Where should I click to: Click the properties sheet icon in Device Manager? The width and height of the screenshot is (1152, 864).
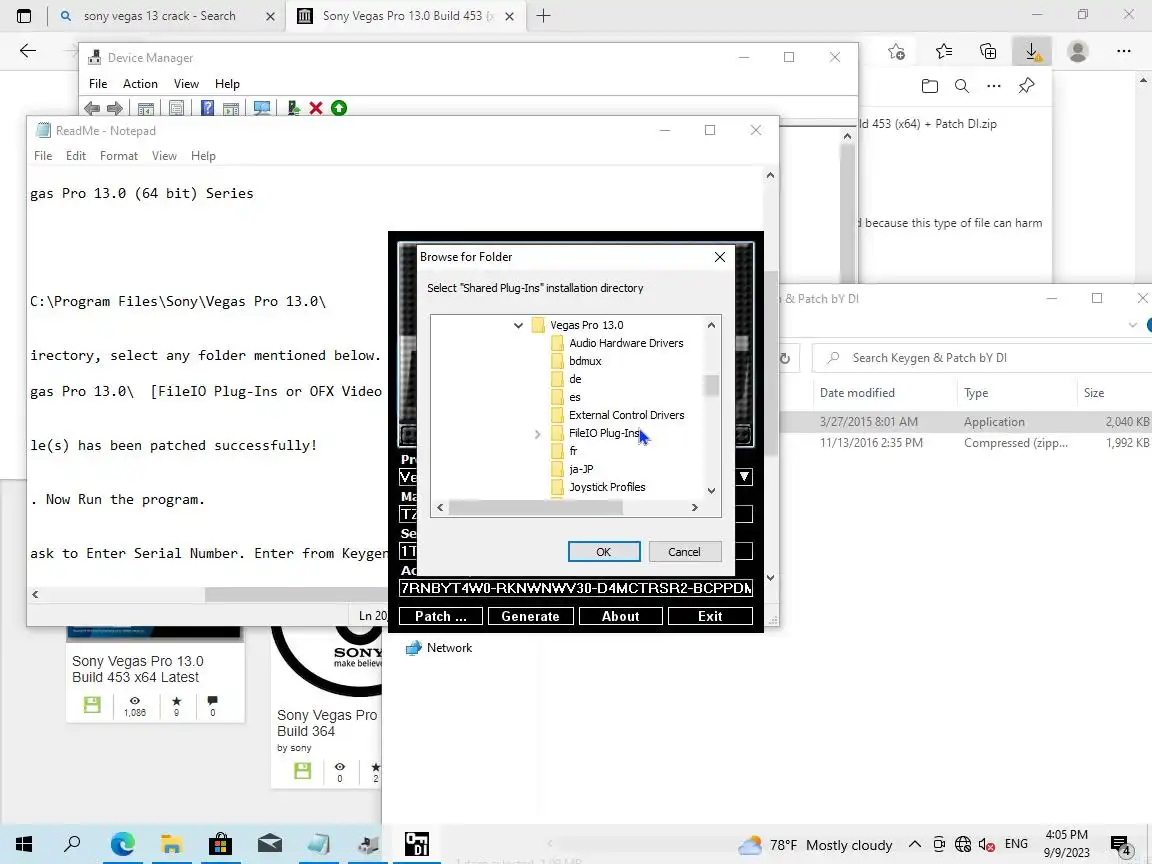176,108
